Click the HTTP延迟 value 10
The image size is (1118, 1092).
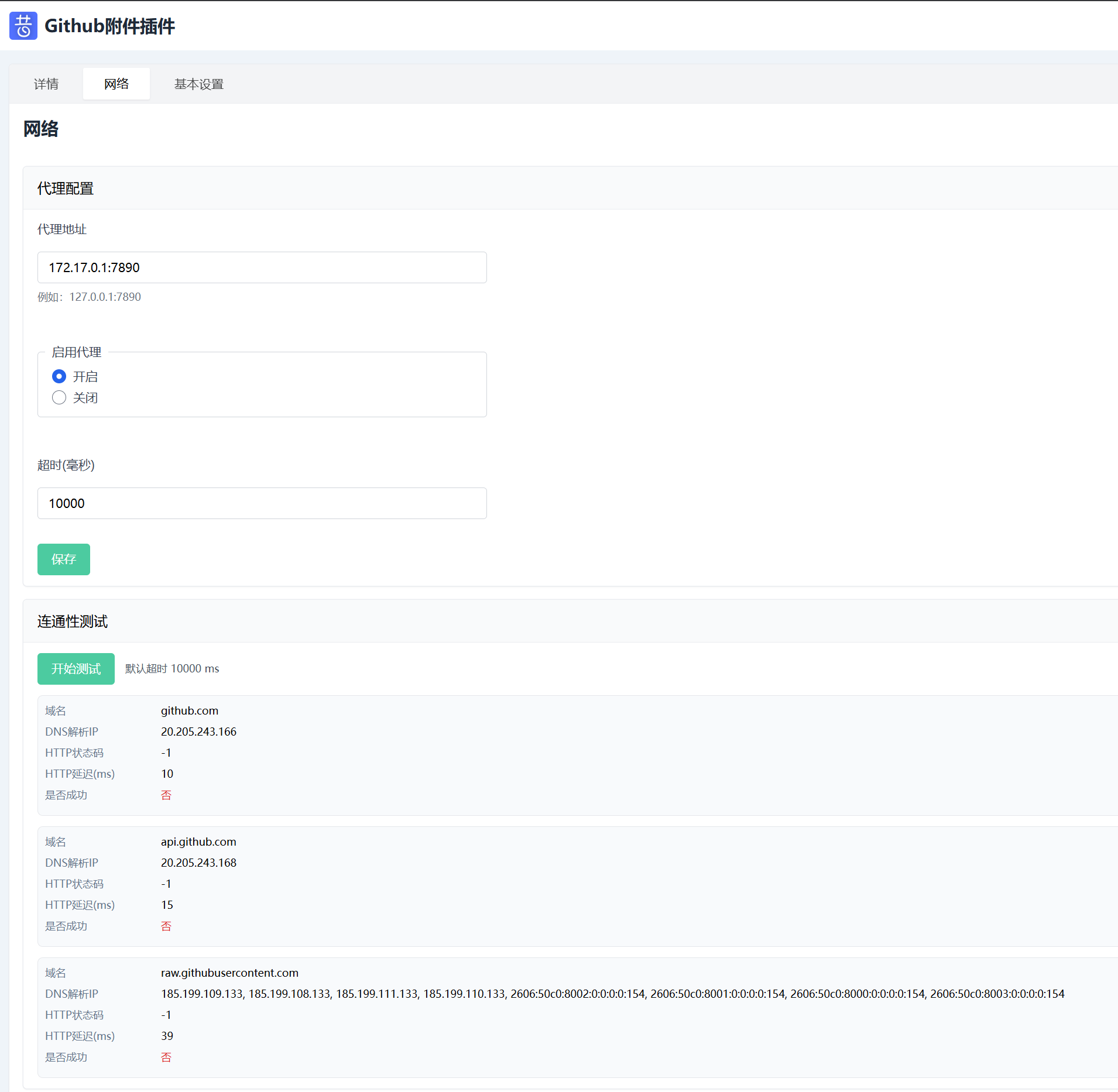pyautogui.click(x=167, y=774)
